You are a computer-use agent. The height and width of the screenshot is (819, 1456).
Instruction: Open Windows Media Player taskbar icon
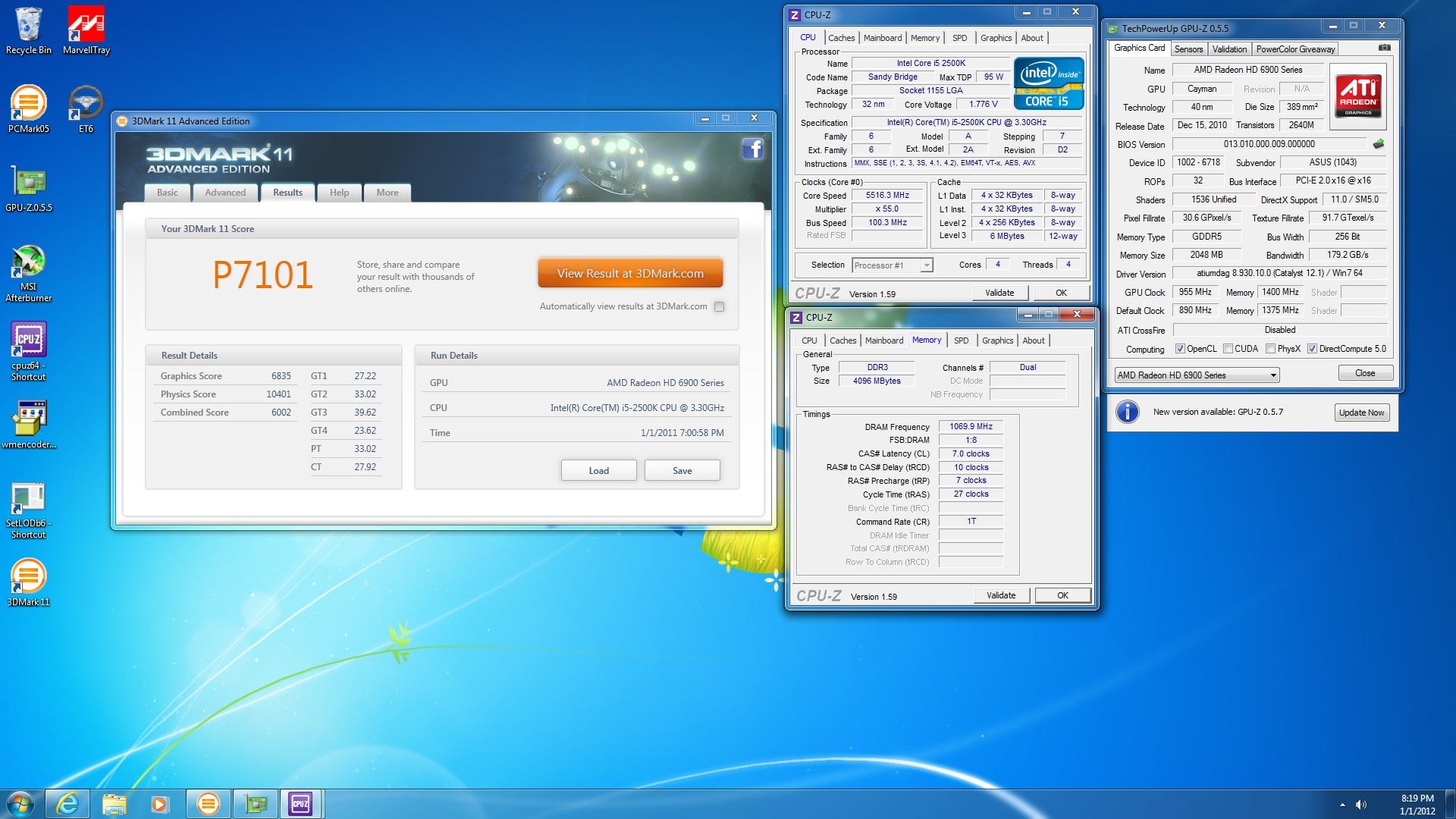[160, 804]
